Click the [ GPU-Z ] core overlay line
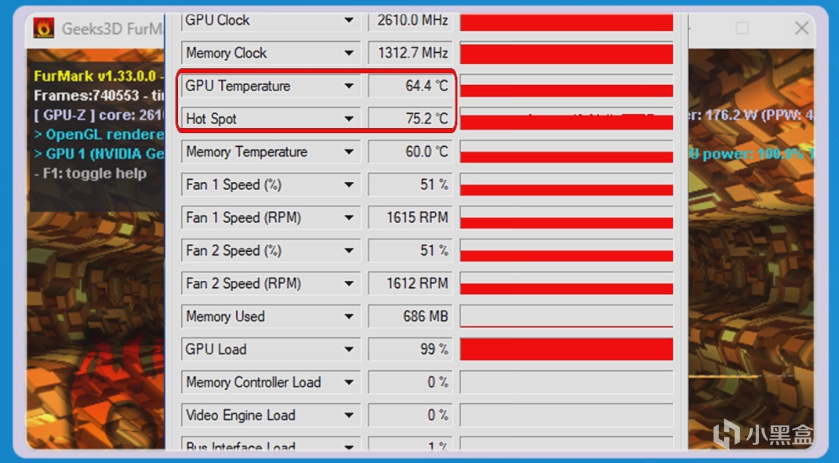The width and height of the screenshot is (839, 463). pyautogui.click(x=98, y=115)
